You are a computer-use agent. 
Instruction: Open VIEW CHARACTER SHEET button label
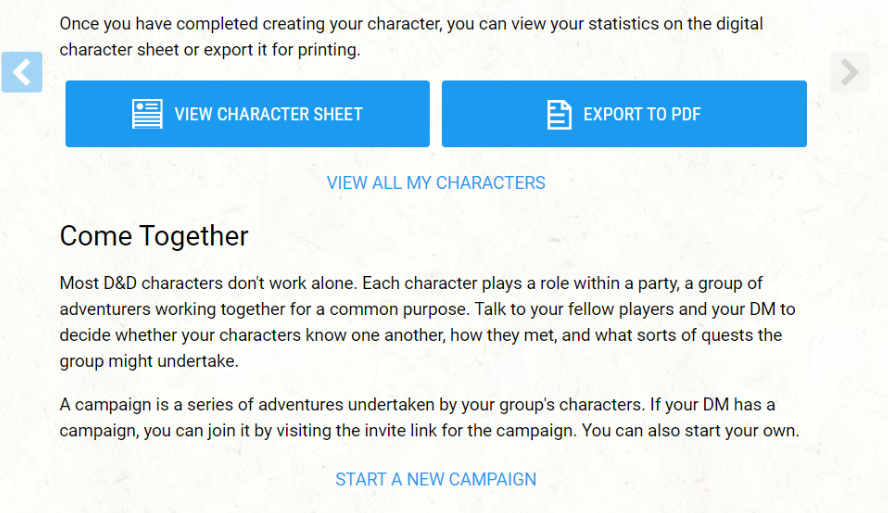click(x=268, y=114)
